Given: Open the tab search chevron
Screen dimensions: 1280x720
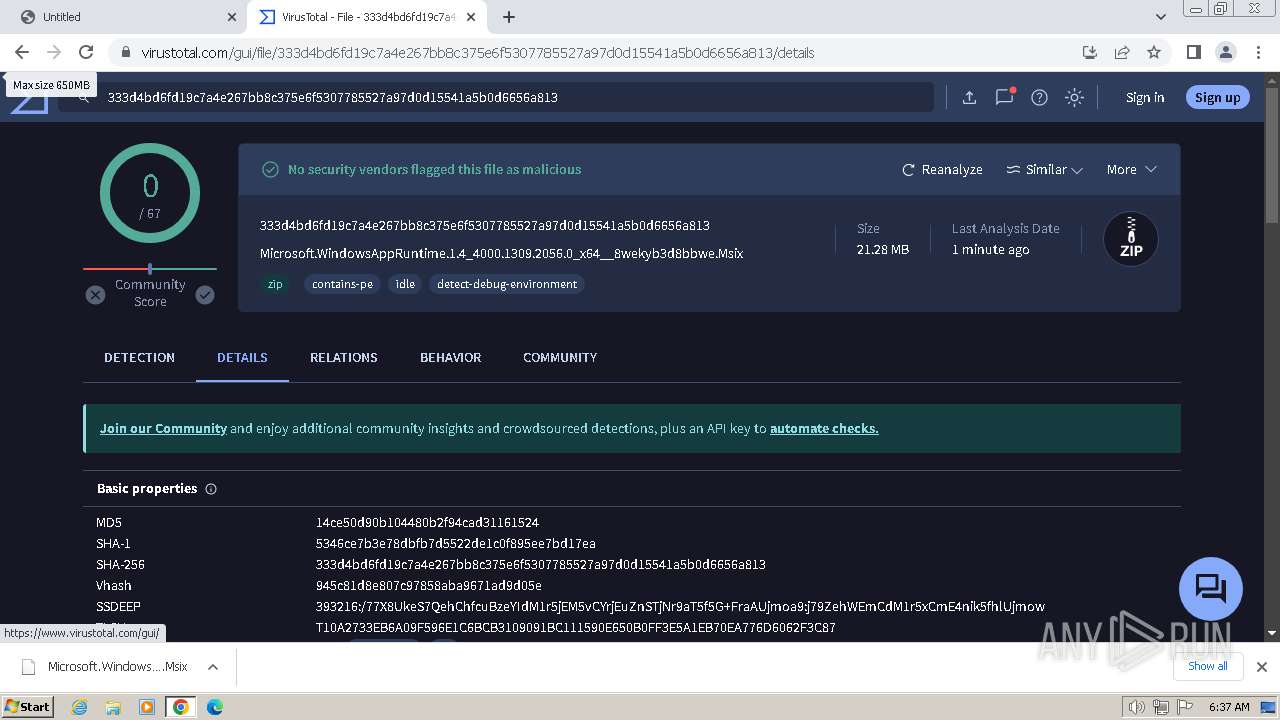Looking at the screenshot, I should coord(1161,17).
